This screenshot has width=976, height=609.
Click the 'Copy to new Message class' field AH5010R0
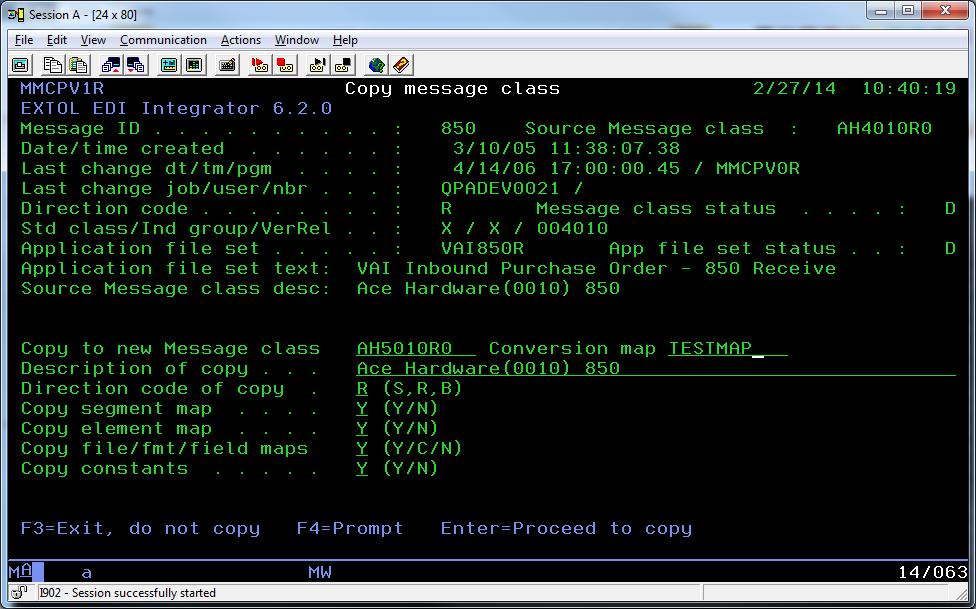coord(416,349)
